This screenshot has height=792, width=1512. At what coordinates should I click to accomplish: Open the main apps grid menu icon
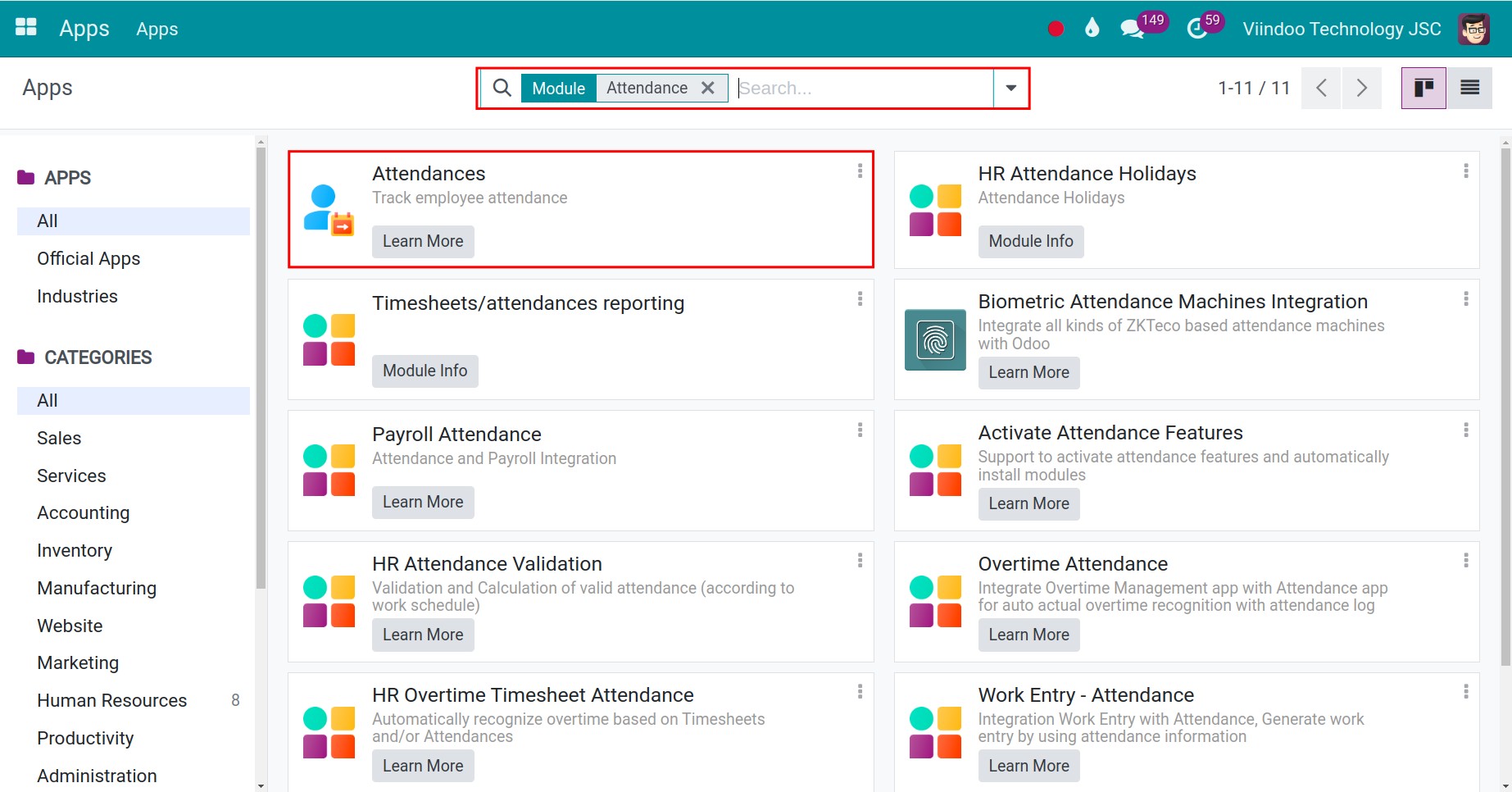pos(26,27)
